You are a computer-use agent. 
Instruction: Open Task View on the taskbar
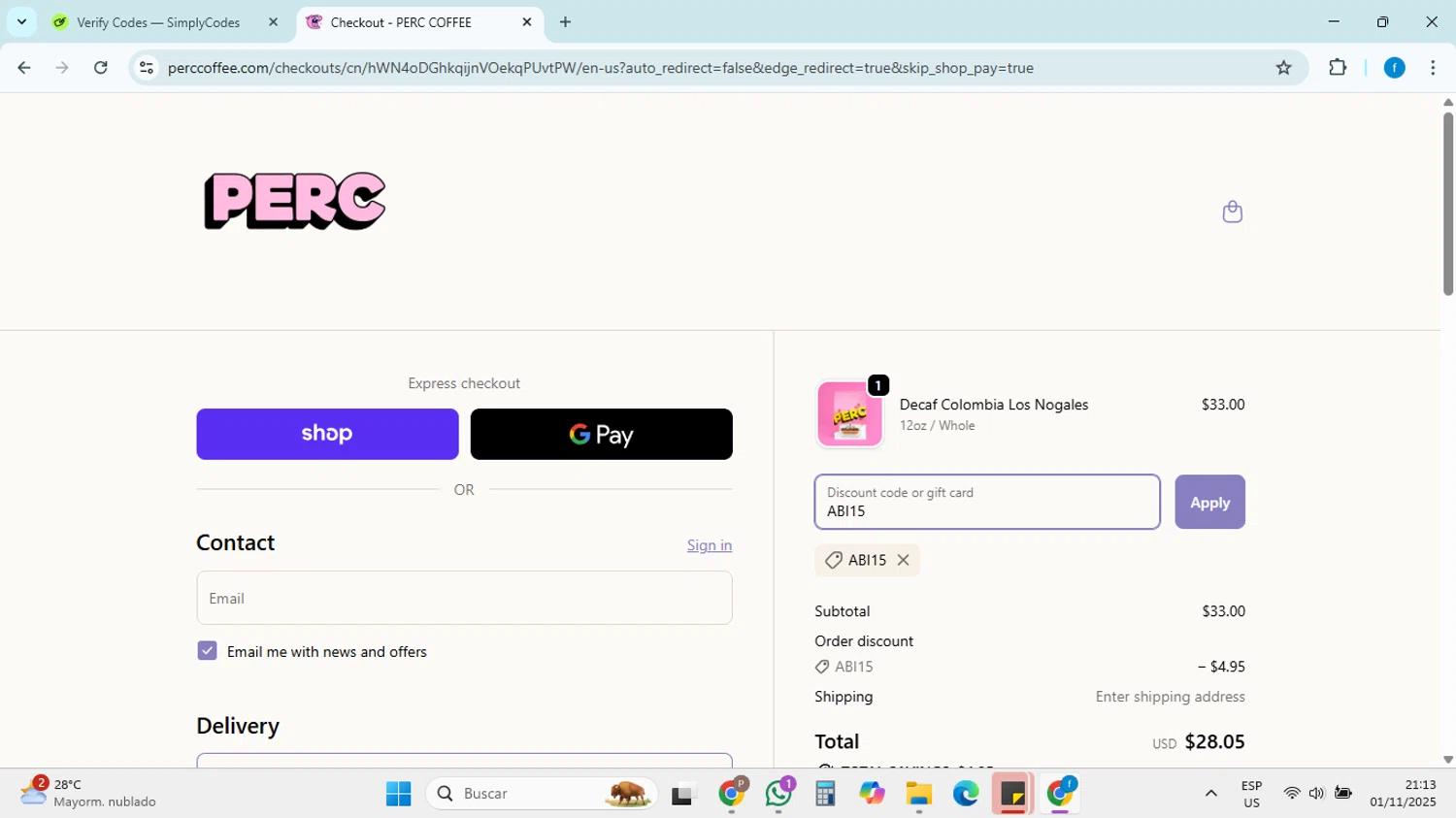point(684,794)
